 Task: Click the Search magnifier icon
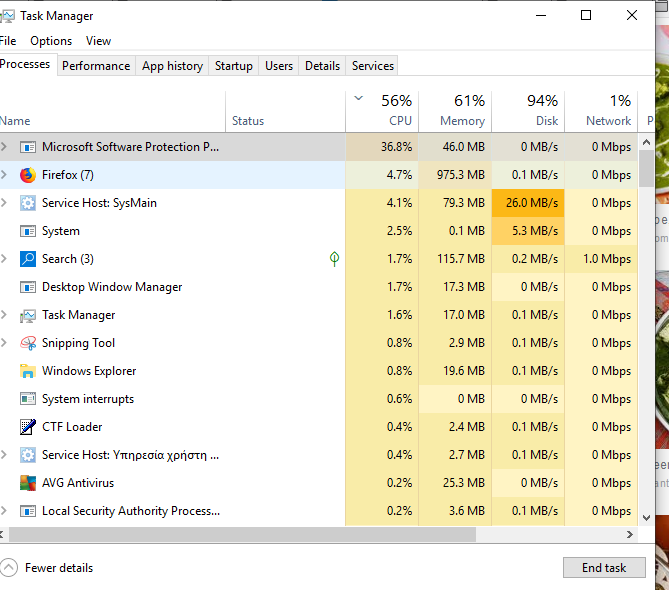28,259
